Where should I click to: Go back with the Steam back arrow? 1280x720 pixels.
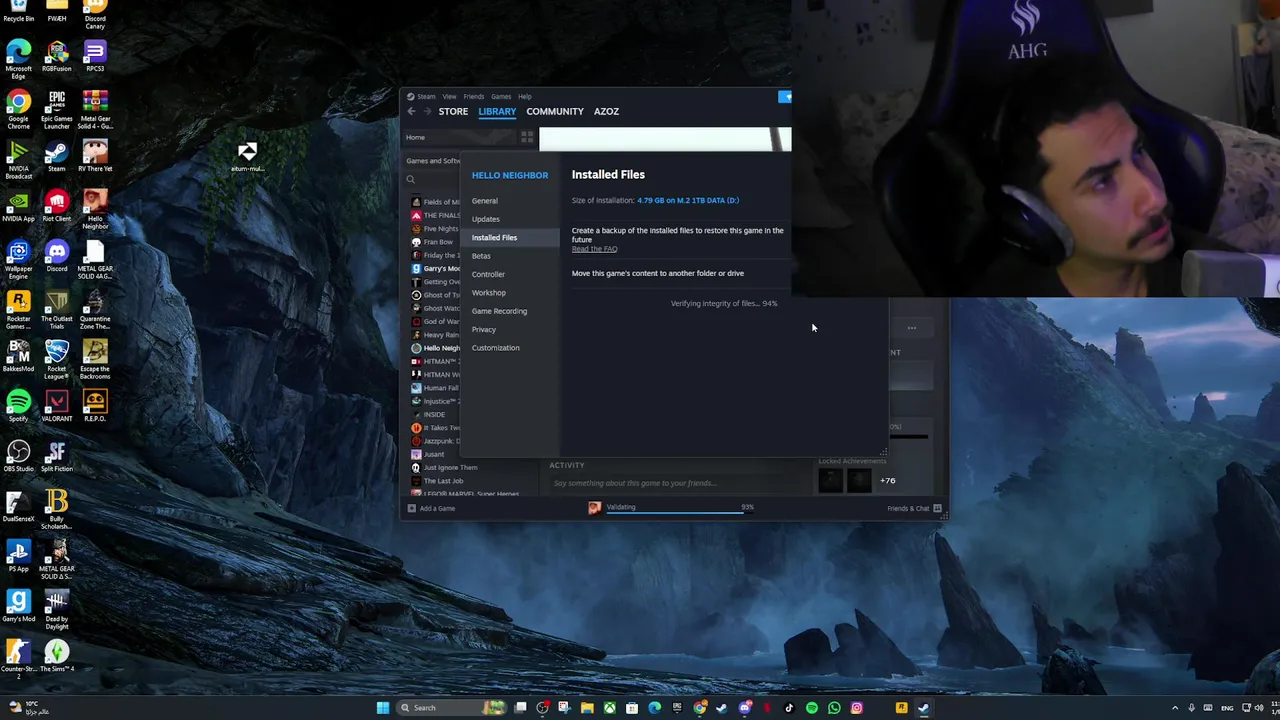411,111
